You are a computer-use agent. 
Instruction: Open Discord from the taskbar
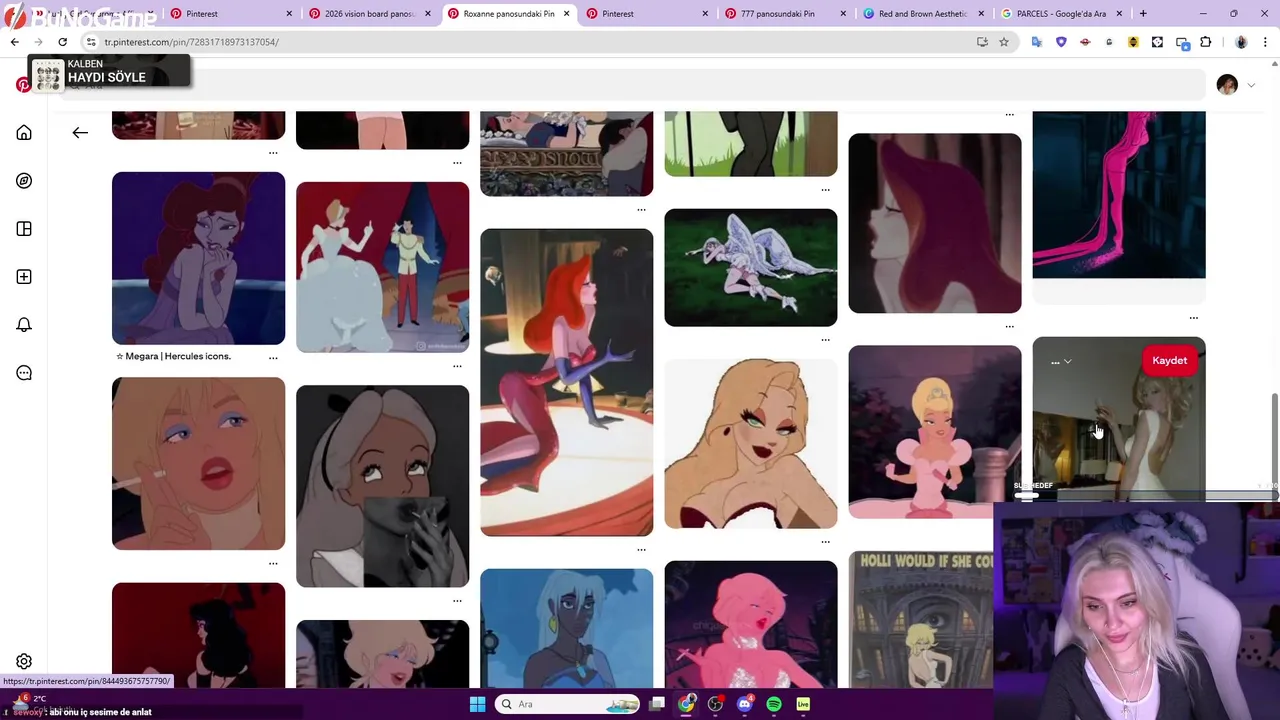[744, 704]
